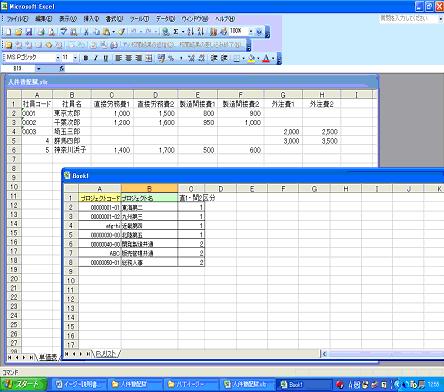444x392 pixels.
Task: Toggle Center alignment
Action: 128,58
